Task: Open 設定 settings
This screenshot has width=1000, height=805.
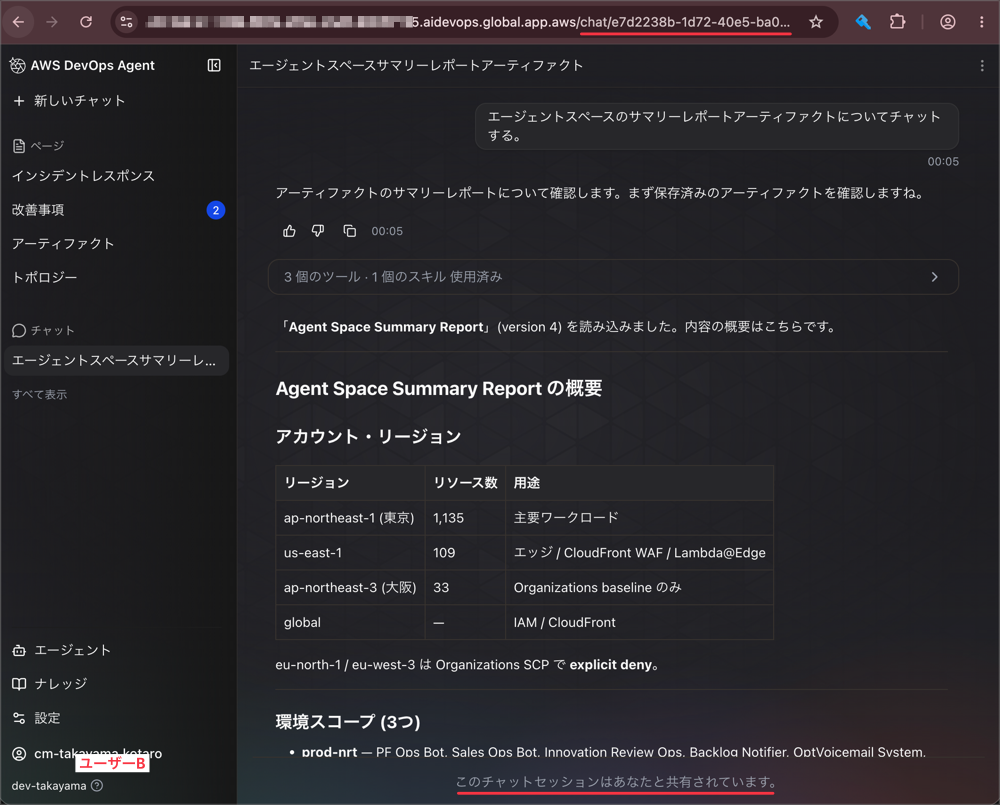Action: [36, 718]
